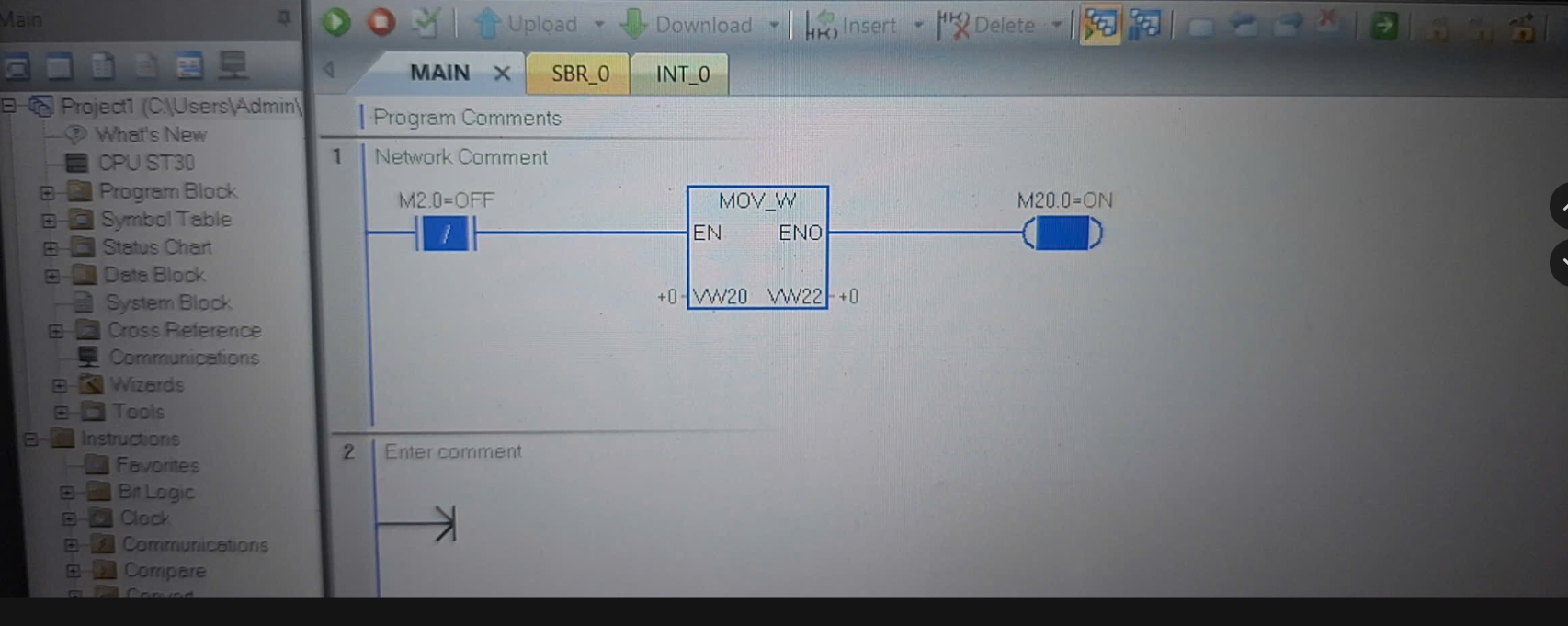Click the Compile program icon
Image resolution: width=1568 pixels, height=626 pixels.
426,23
